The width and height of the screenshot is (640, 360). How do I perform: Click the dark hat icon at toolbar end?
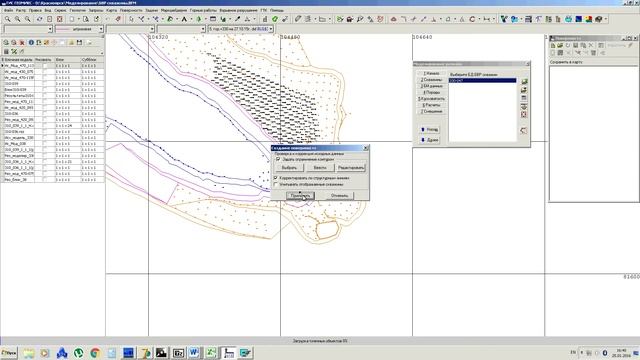click(599, 19)
